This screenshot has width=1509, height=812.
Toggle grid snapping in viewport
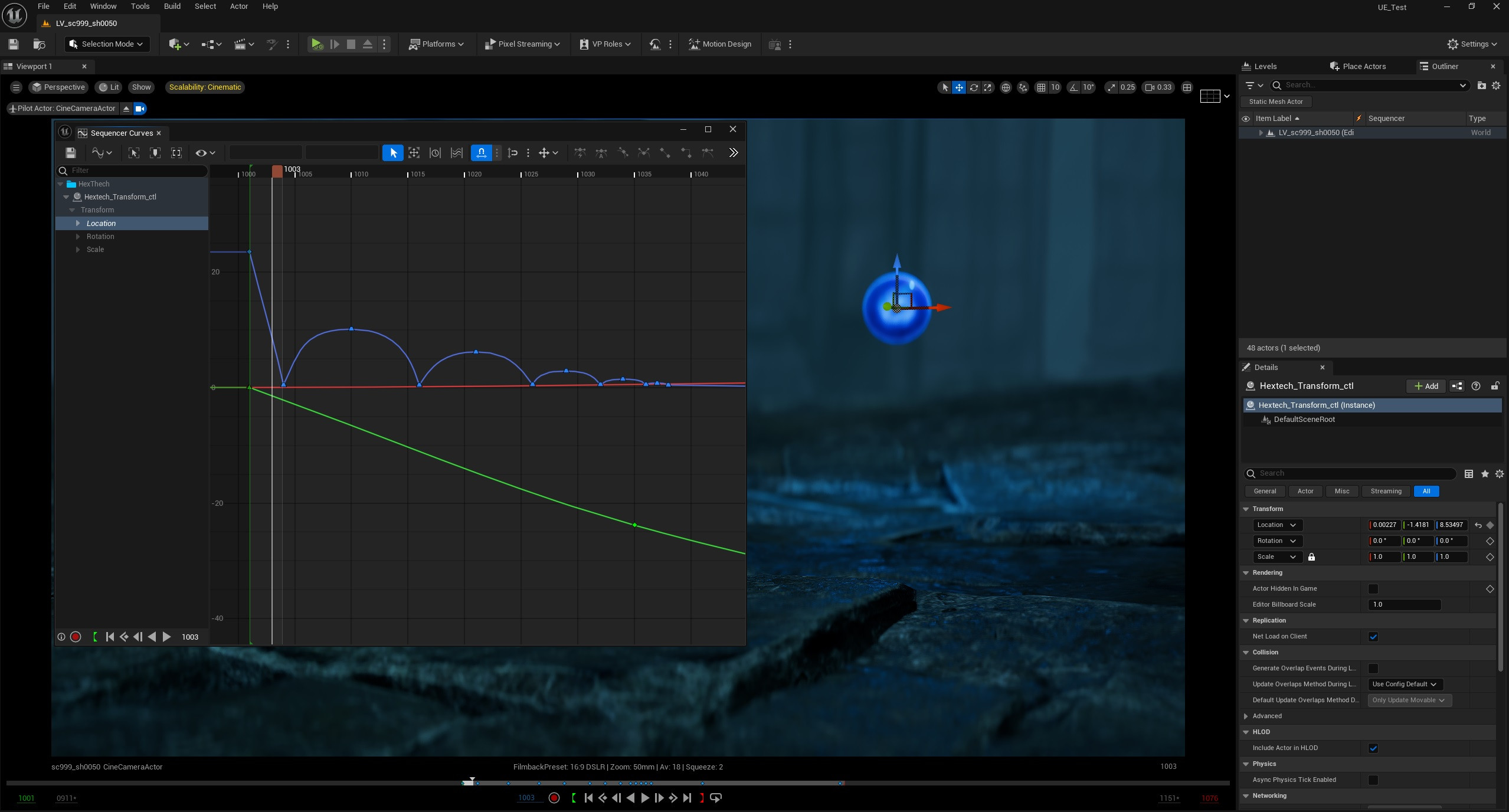click(x=1041, y=87)
